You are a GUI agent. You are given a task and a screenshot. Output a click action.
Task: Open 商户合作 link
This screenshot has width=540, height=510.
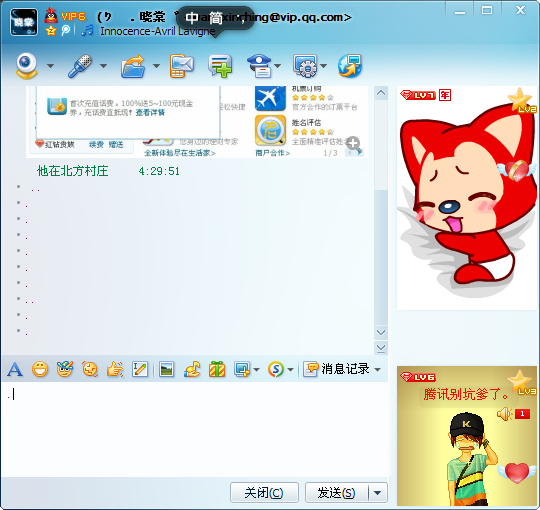(272, 153)
